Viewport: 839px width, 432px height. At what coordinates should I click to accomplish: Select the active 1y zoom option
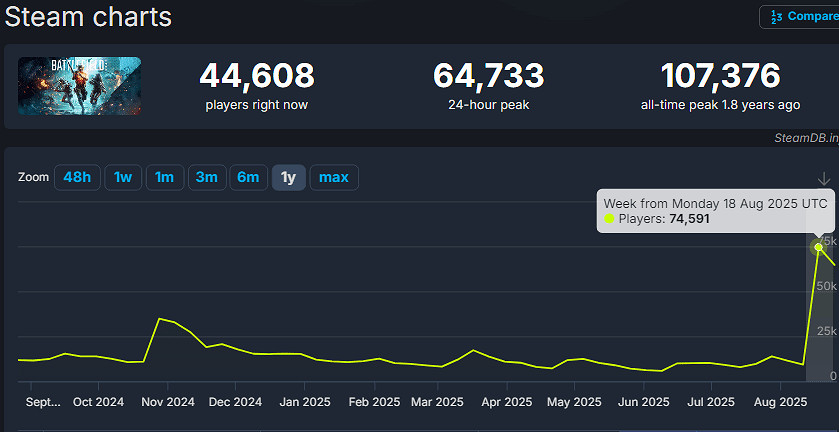coord(288,178)
